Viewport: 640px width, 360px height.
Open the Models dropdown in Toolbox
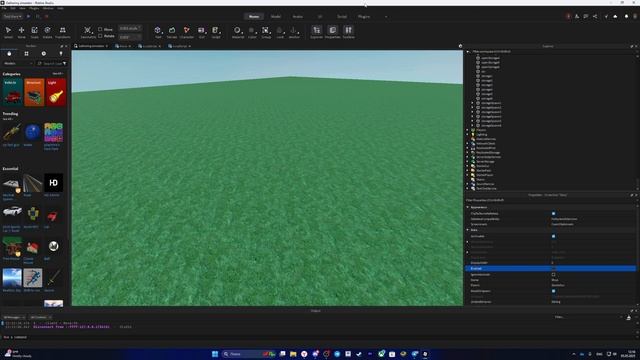coord(18,63)
